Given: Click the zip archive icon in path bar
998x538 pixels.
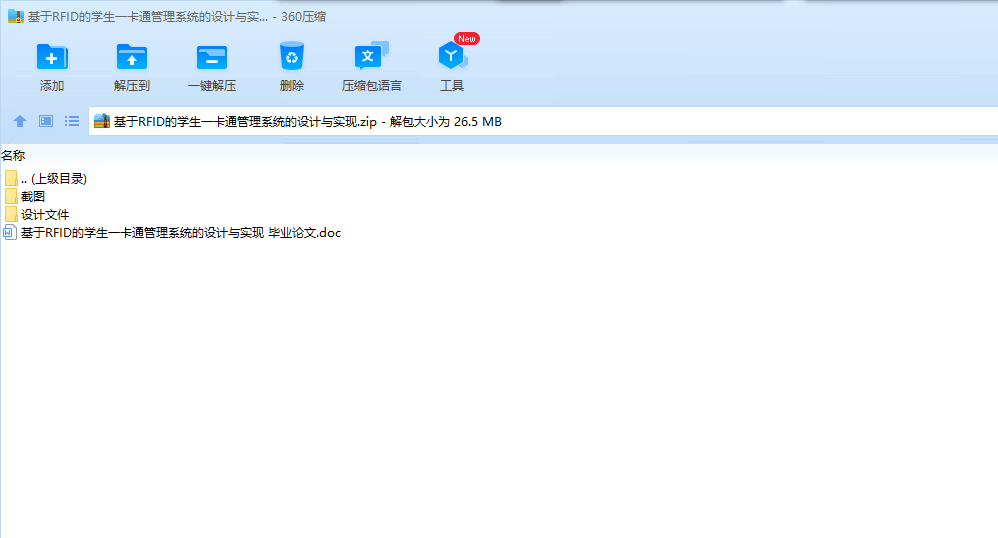Looking at the screenshot, I should [x=102, y=121].
